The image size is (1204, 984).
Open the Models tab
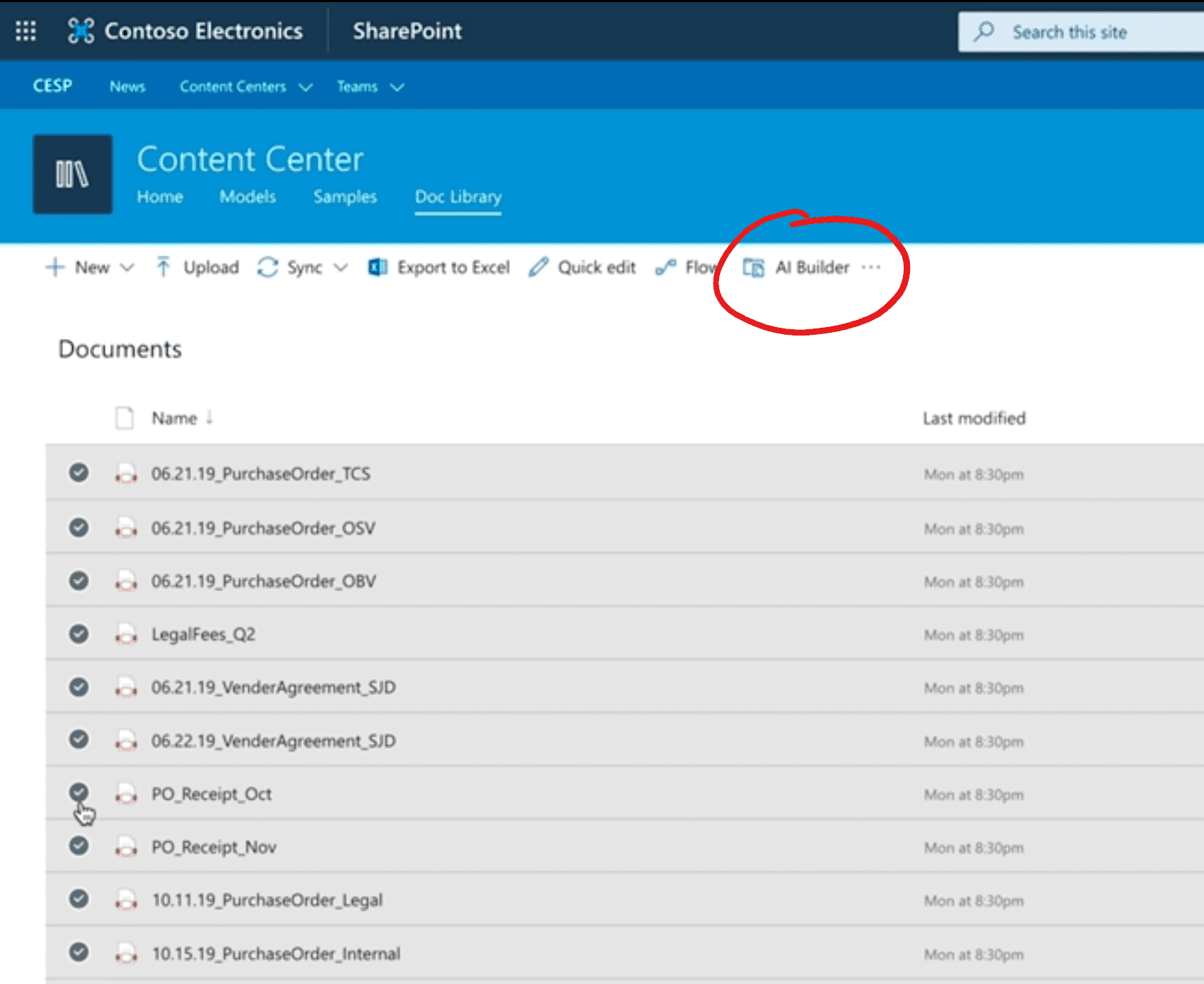[x=248, y=197]
